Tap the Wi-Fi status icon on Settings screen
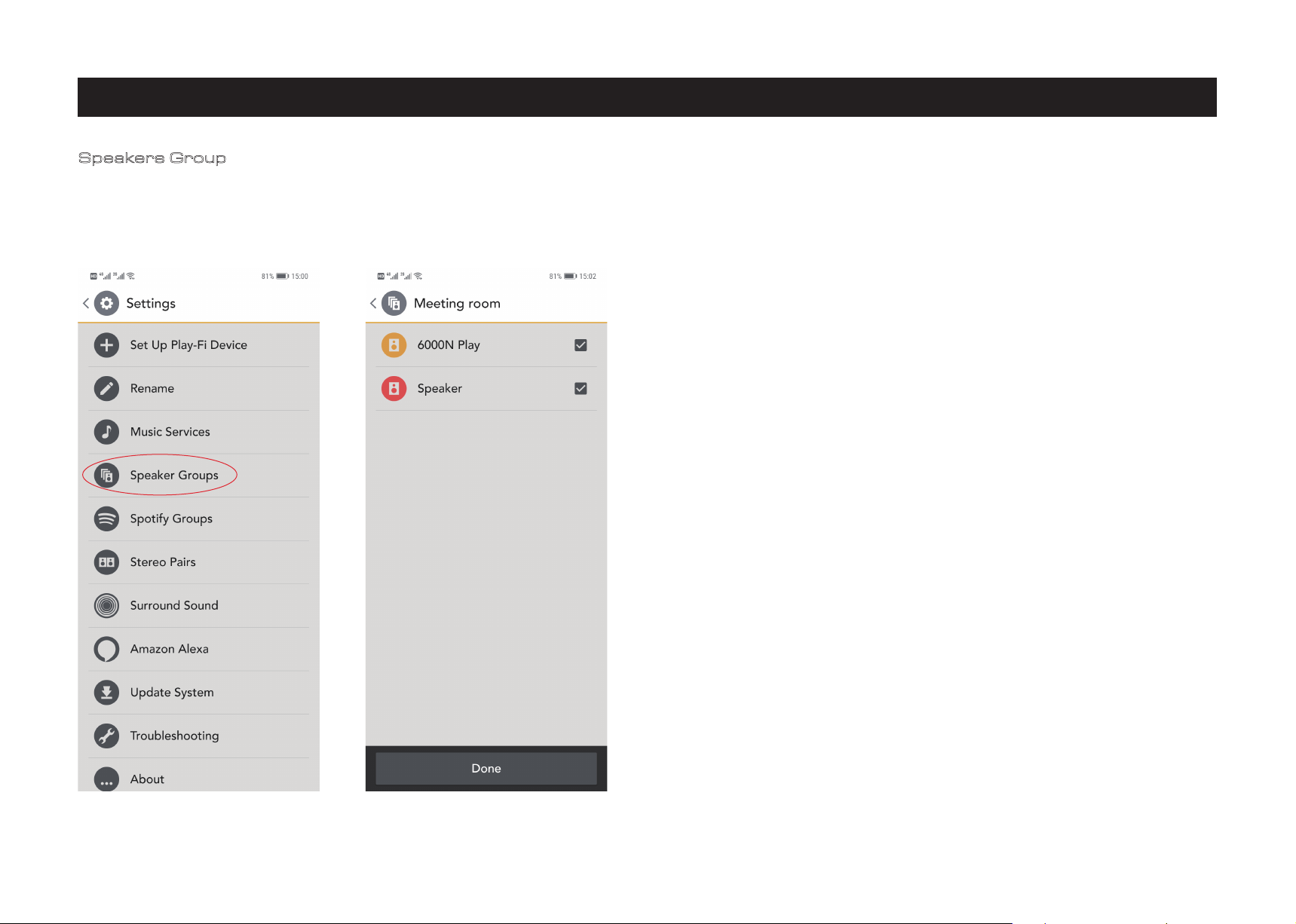 [x=131, y=276]
